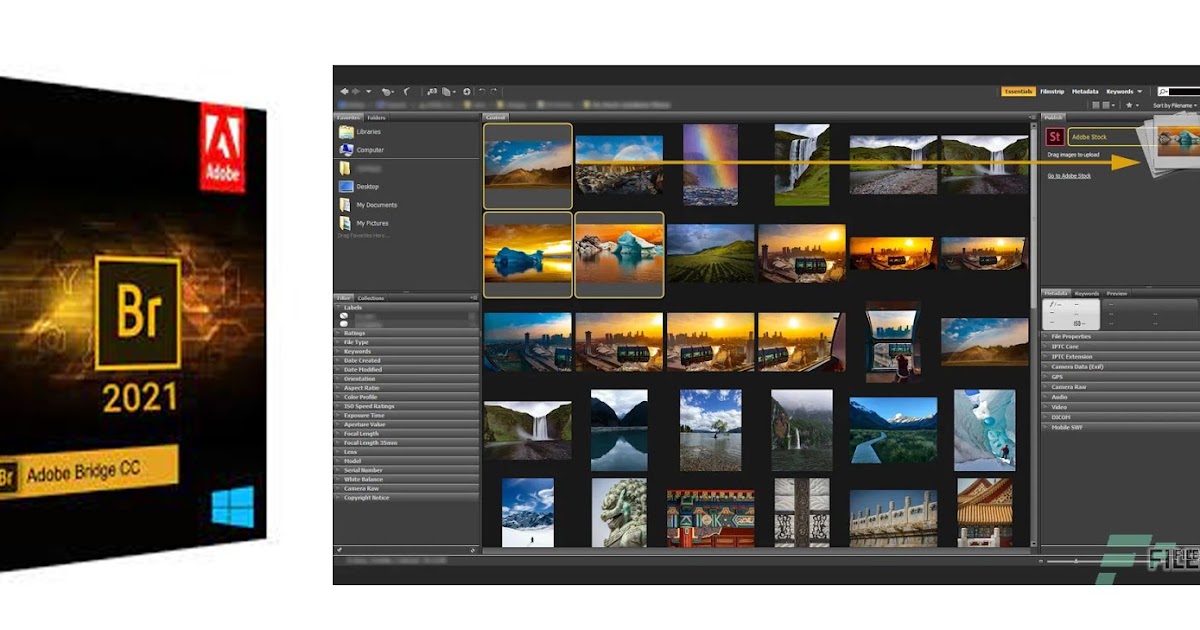
Task: Expand the Copyright Notice filter
Action: 406,497
